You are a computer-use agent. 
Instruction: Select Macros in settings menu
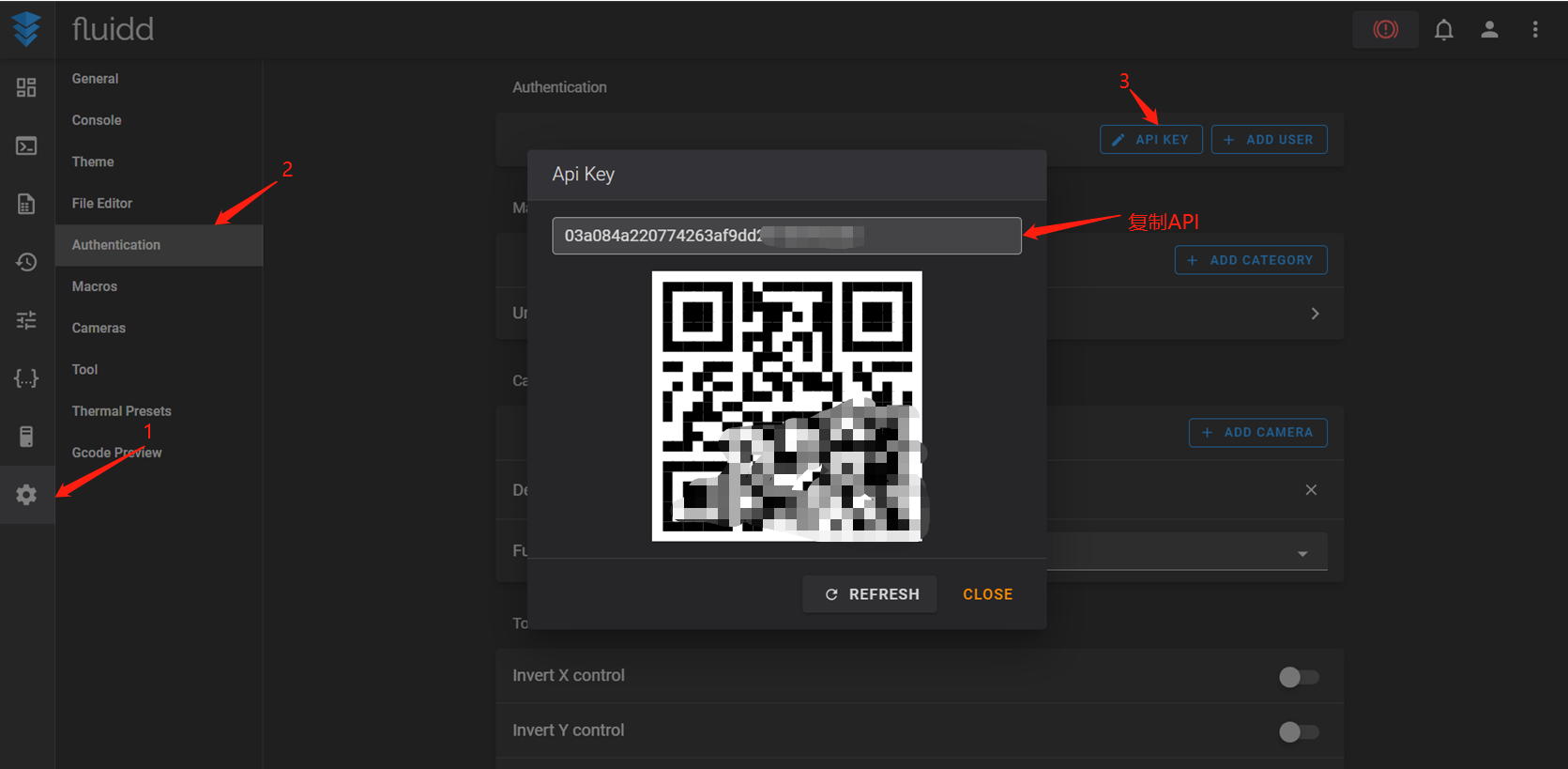pyautogui.click(x=95, y=286)
